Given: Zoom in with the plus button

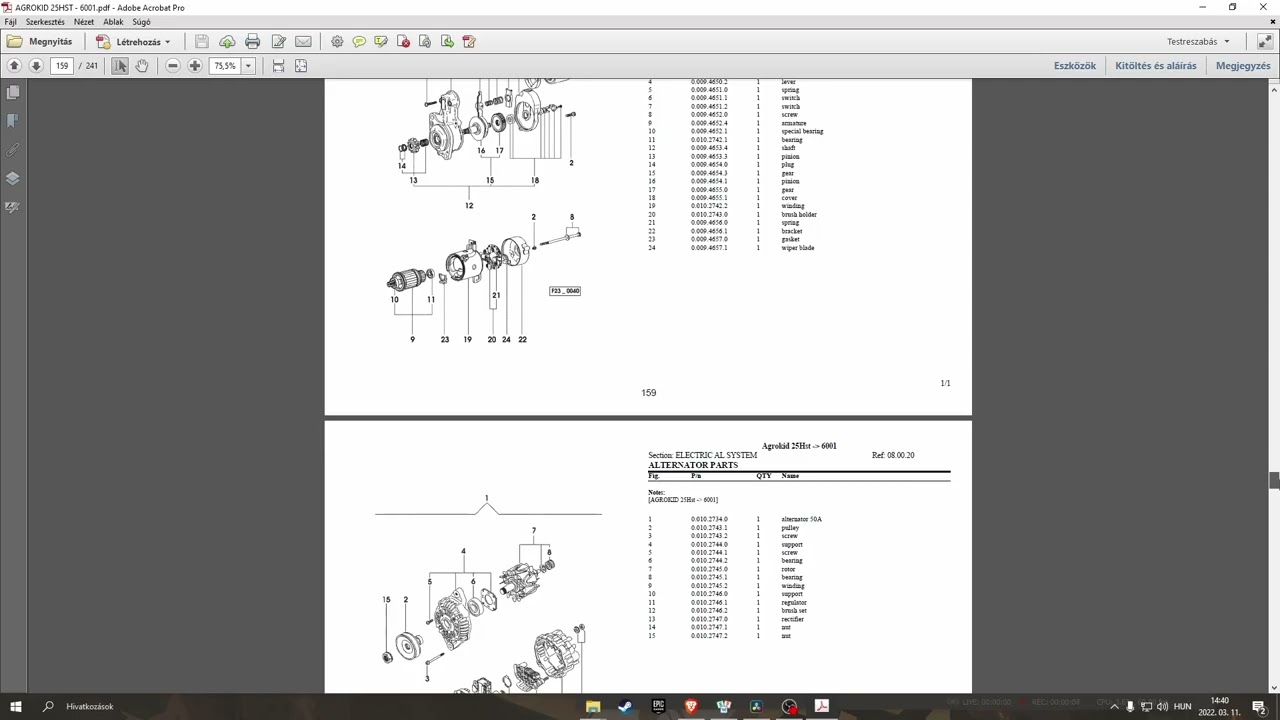Looking at the screenshot, I should click(195, 66).
